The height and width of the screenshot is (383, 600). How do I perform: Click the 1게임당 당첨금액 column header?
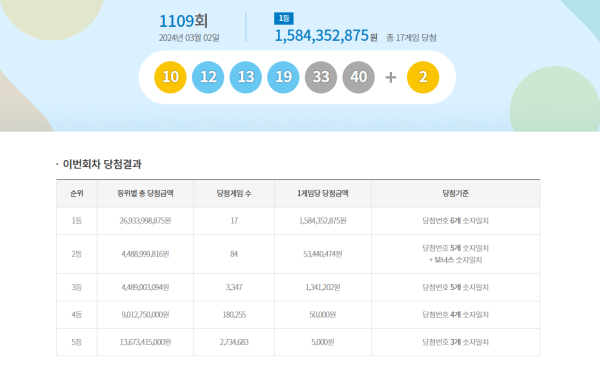[x=323, y=194]
